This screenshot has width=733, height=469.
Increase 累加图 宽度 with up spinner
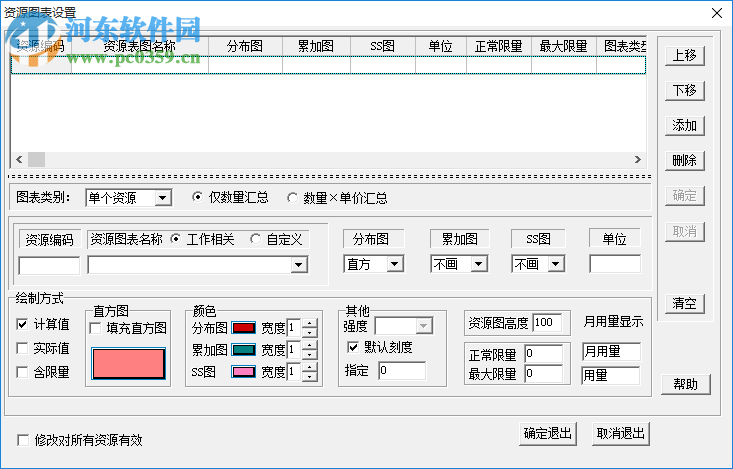(309, 345)
